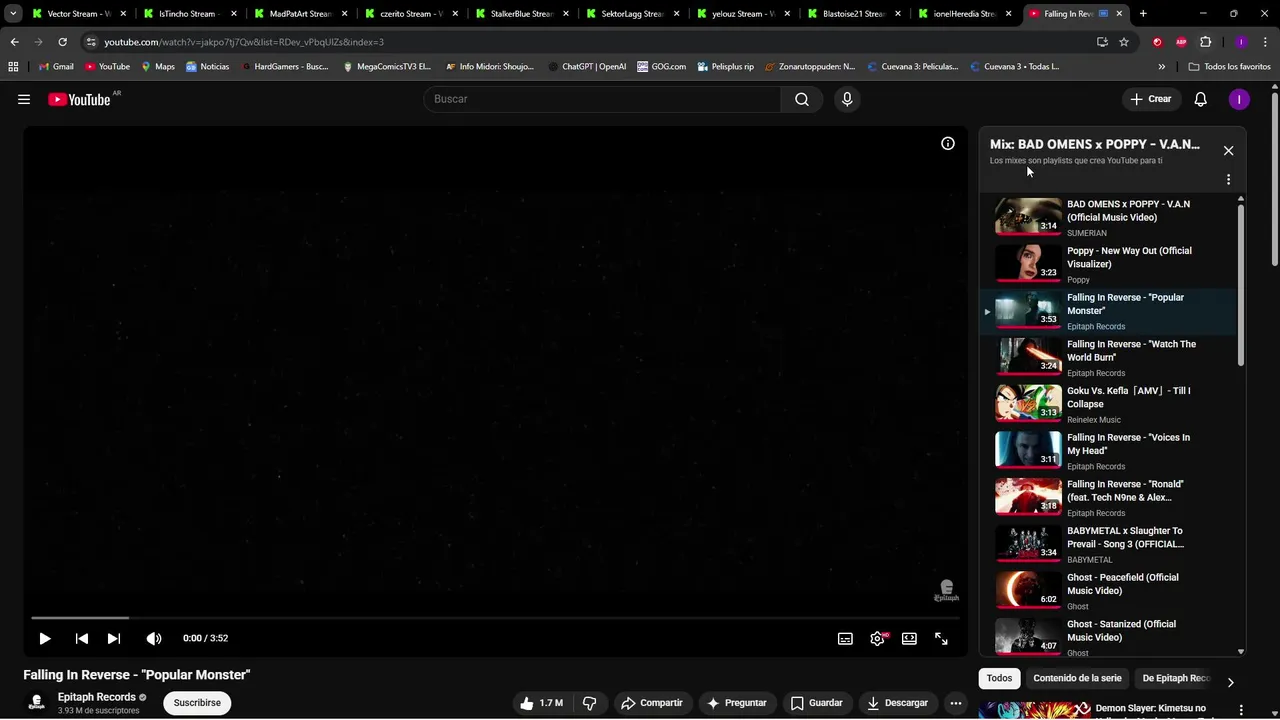1280x720 pixels.
Task: Subscribe with the Suscribirse button
Action: (197, 703)
